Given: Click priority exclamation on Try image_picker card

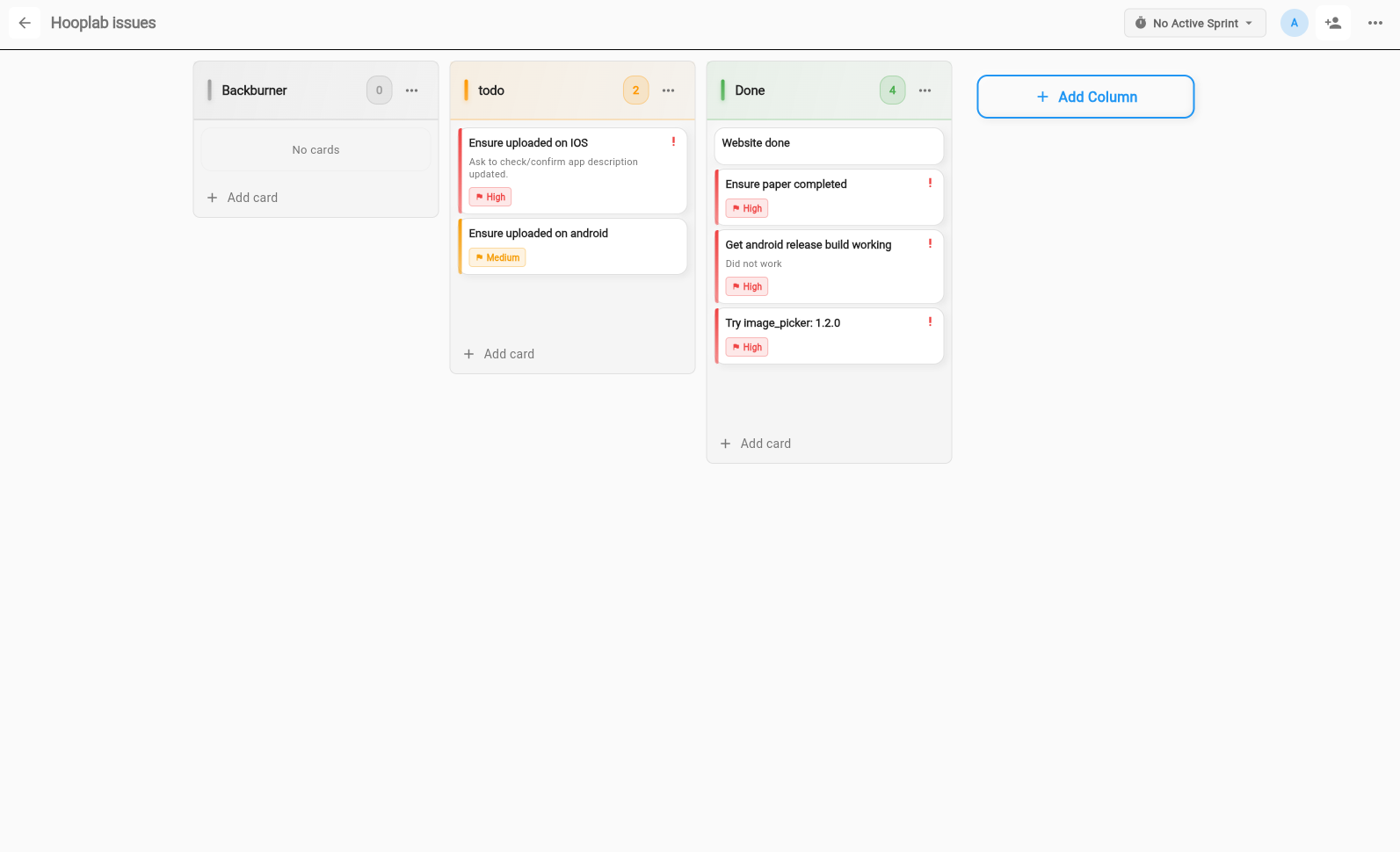Looking at the screenshot, I should pyautogui.click(x=930, y=321).
